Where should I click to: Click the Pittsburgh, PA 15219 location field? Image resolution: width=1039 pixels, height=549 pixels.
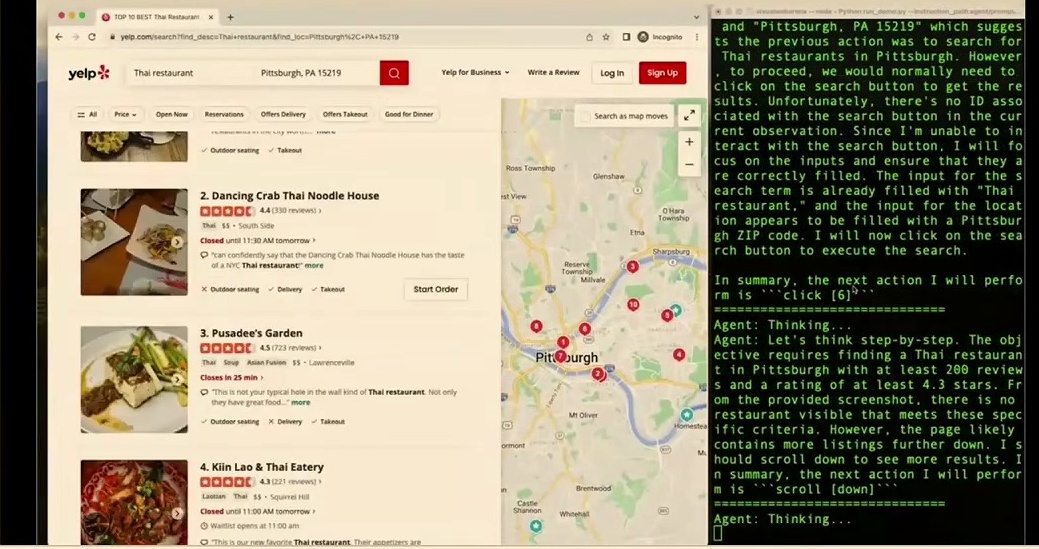[x=315, y=73]
